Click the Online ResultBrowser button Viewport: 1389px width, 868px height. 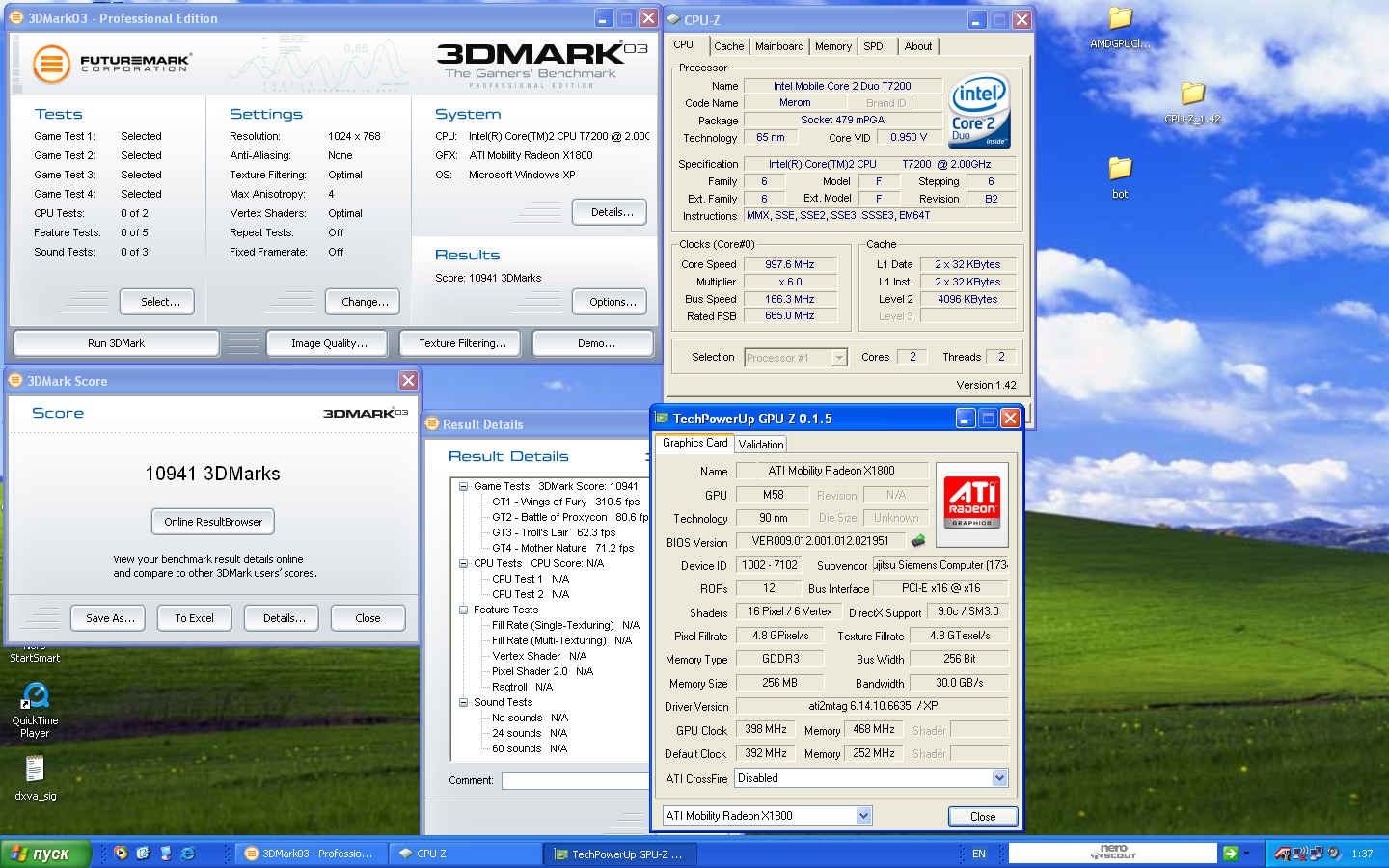tap(213, 522)
